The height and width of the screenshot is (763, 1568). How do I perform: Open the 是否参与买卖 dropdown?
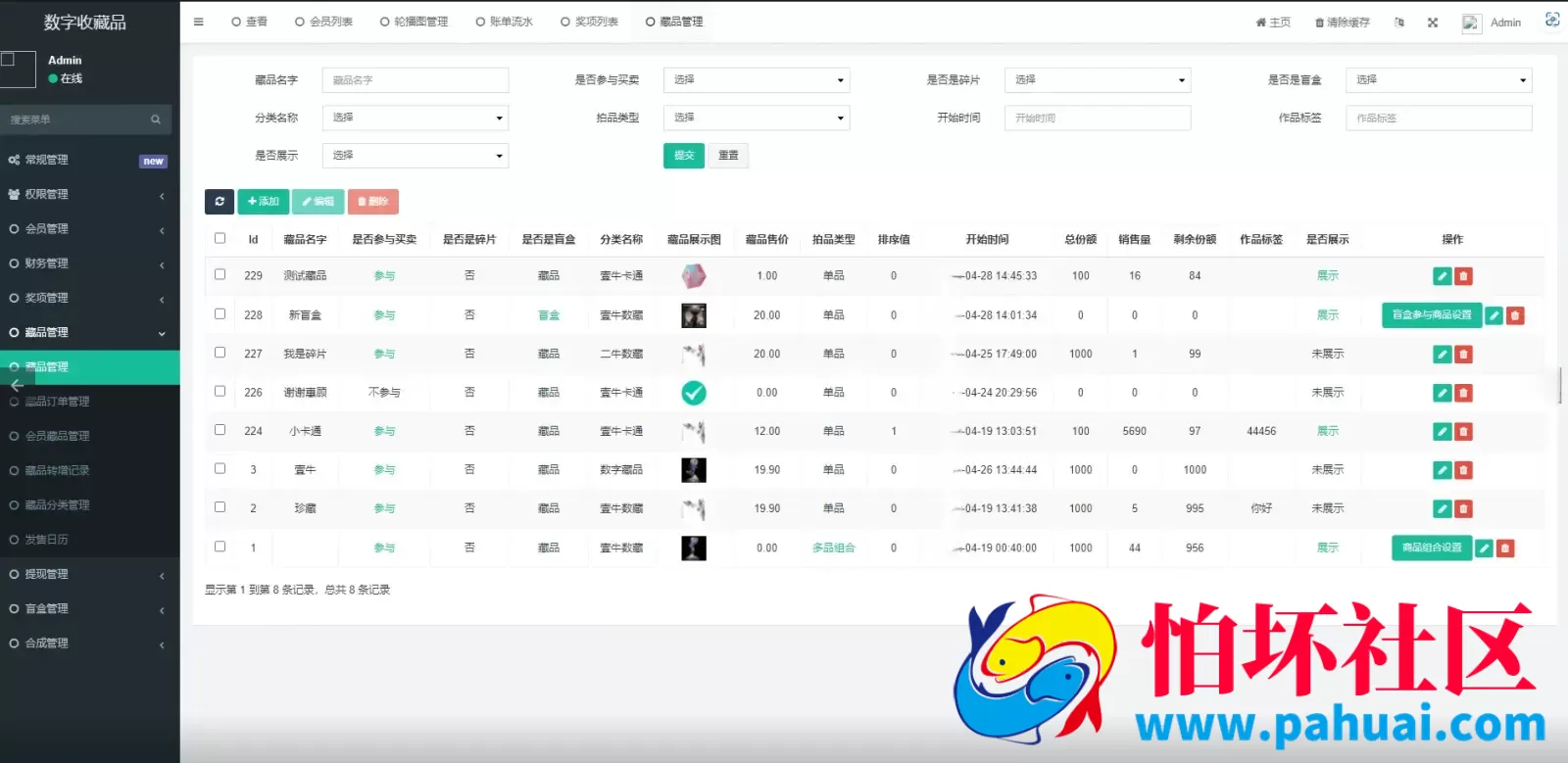[757, 80]
